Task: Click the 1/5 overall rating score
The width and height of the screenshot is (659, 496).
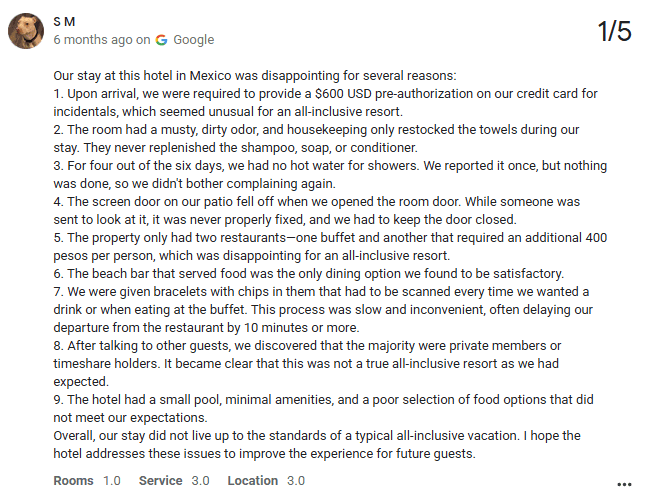Action: (x=614, y=32)
